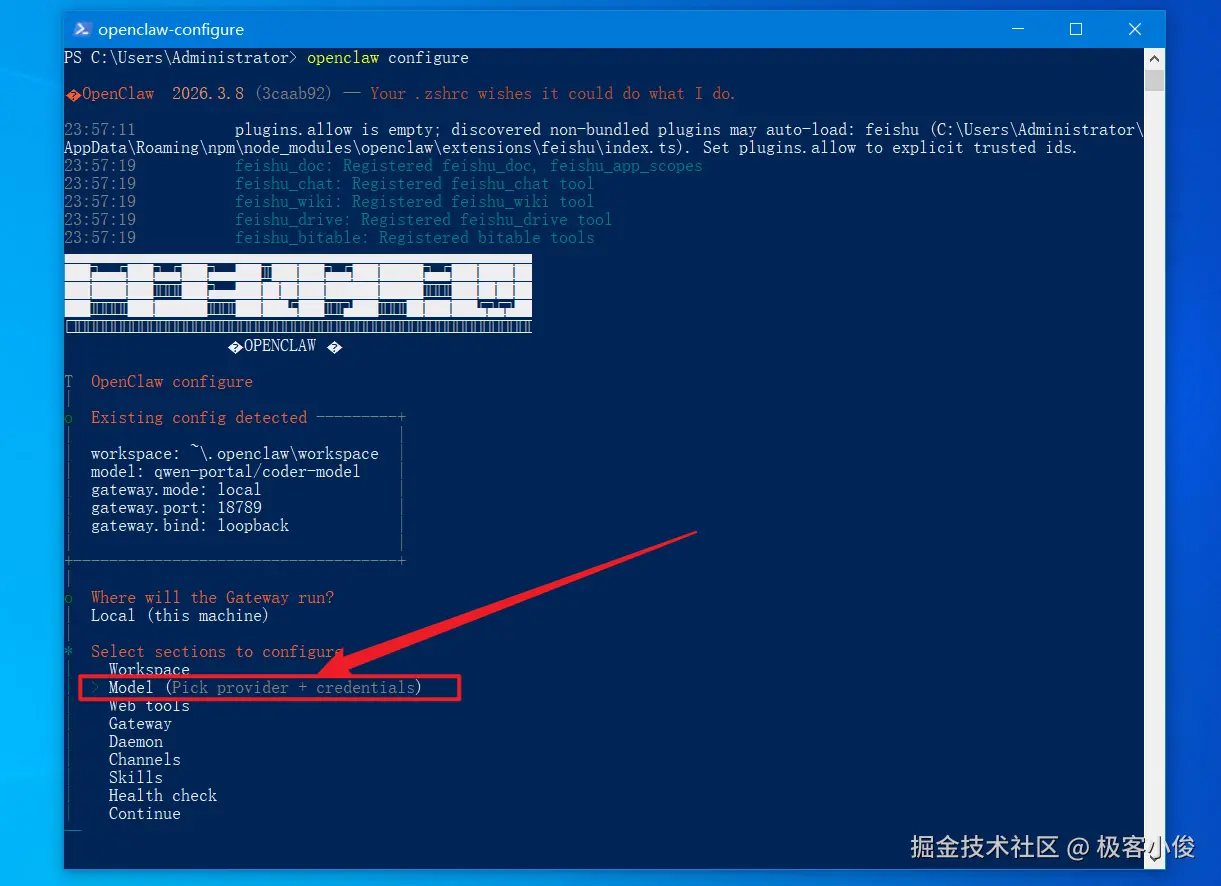This screenshot has width=1221, height=886.
Task: Click the 'feishu_doc: Registered feishu_doc, feishu_app_scopes' line
Action: (468, 165)
